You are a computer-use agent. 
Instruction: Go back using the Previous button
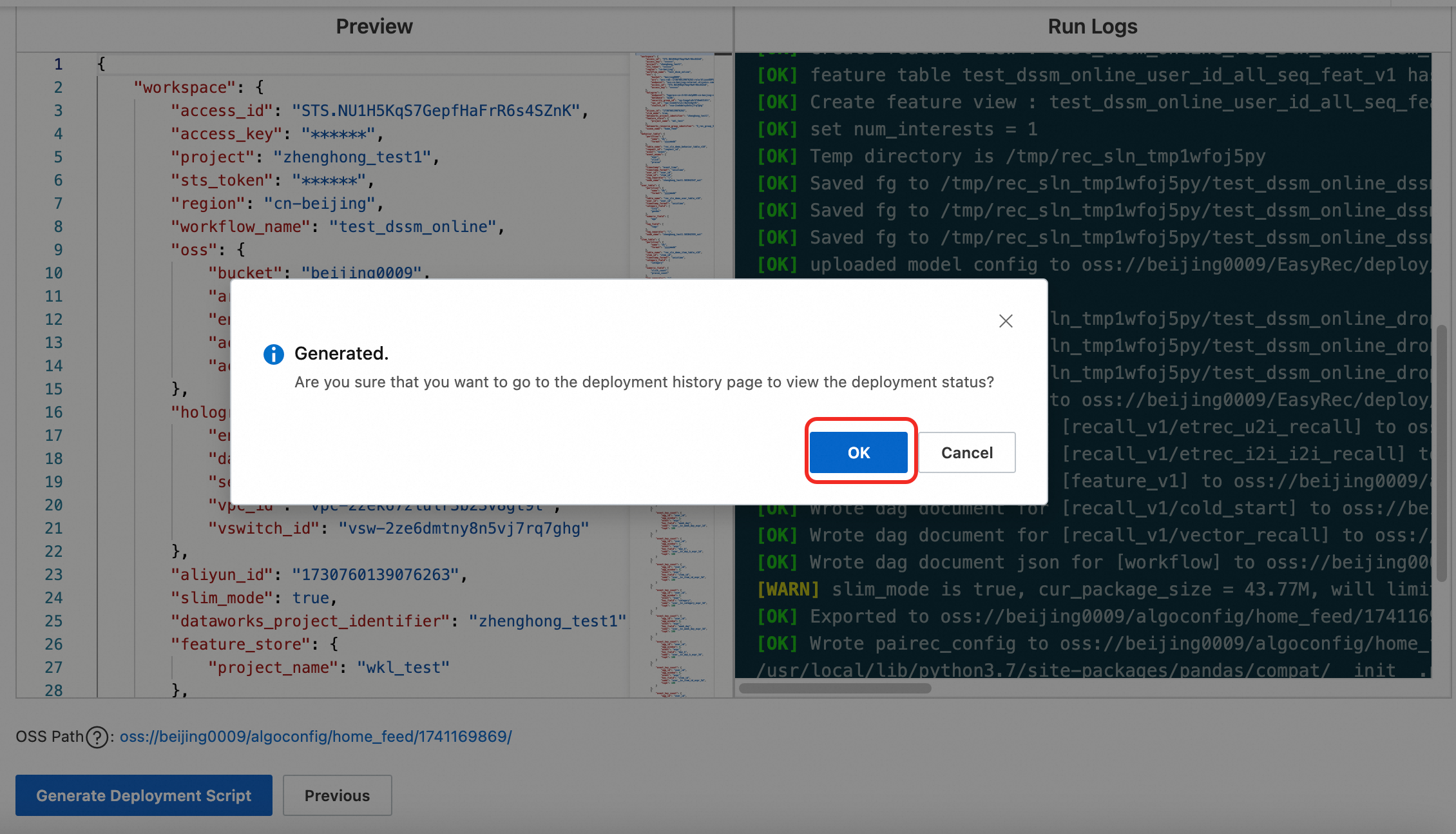pyautogui.click(x=337, y=795)
